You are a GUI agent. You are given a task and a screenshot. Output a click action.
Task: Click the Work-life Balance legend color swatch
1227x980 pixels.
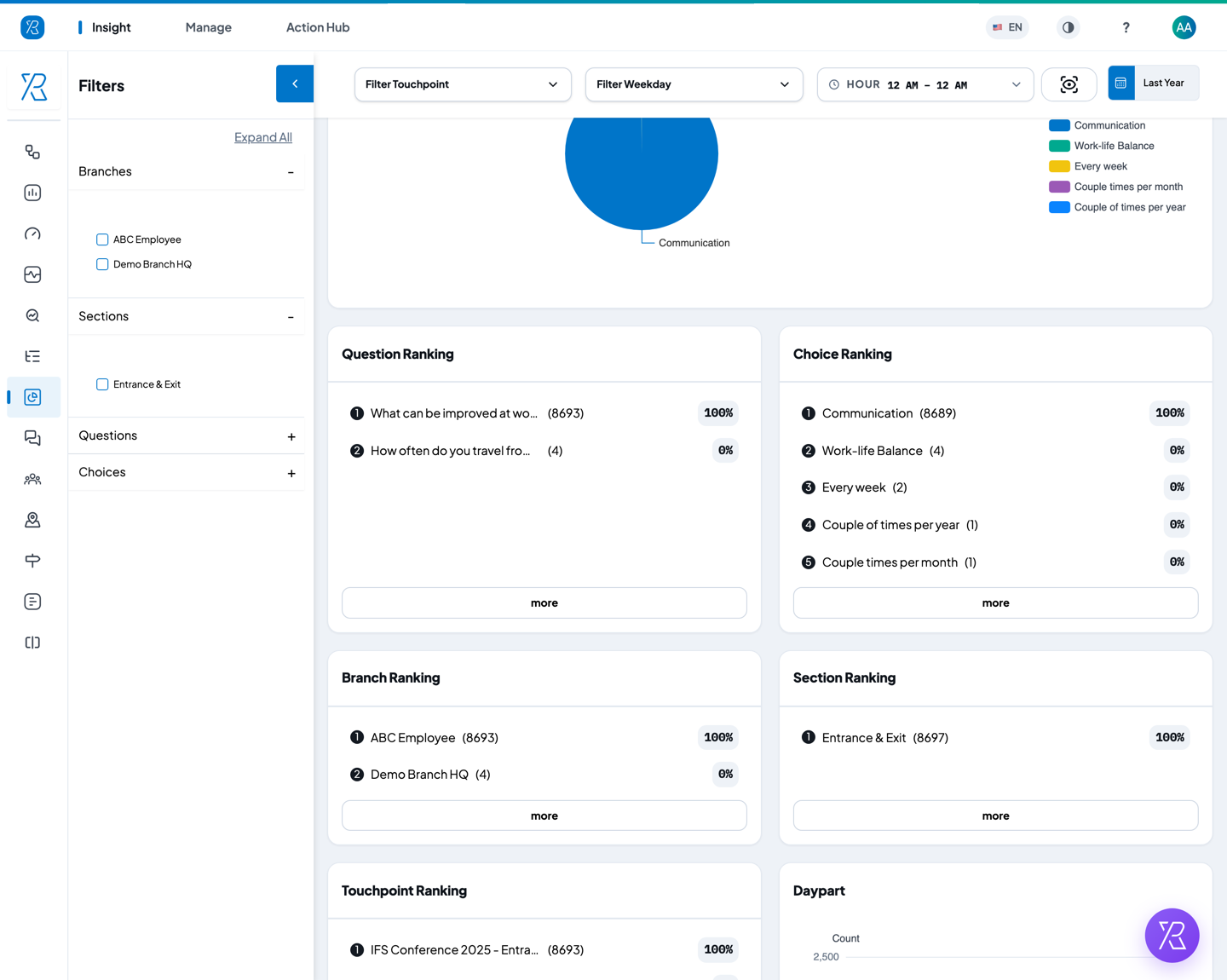point(1059,146)
